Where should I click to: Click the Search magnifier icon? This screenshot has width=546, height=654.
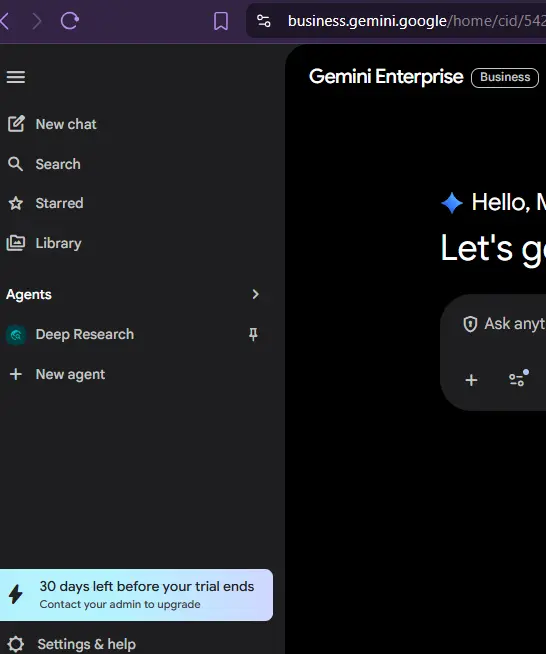click(15, 164)
